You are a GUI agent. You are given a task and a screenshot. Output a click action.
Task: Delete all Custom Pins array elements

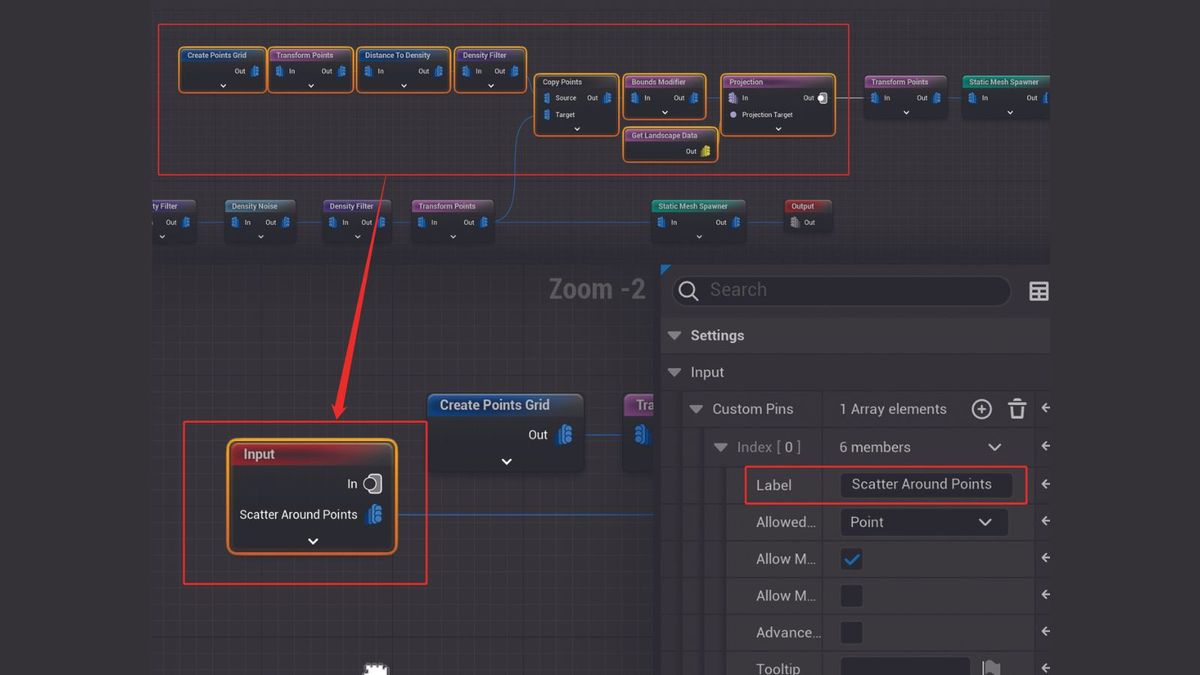1017,409
